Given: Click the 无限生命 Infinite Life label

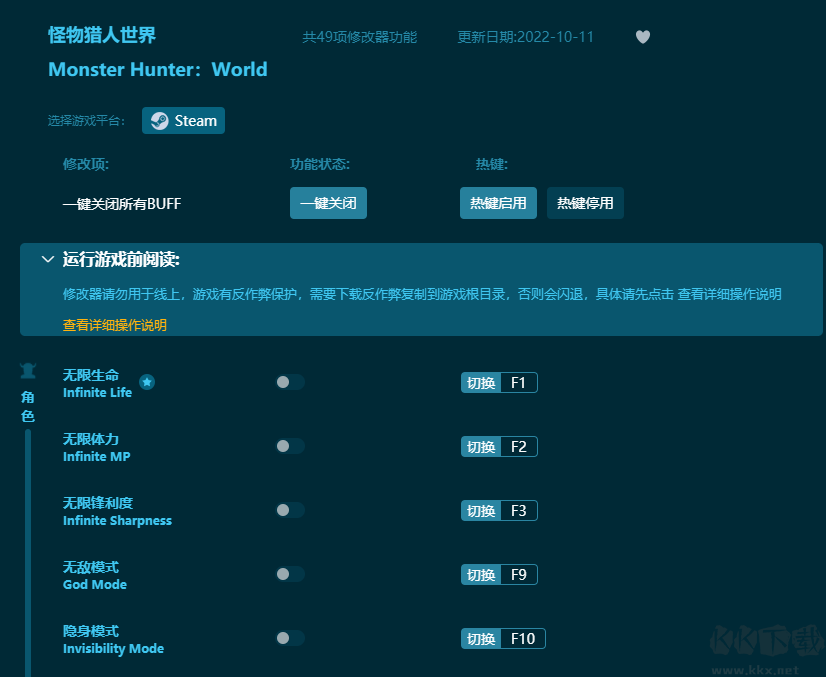Looking at the screenshot, I should point(97,383).
